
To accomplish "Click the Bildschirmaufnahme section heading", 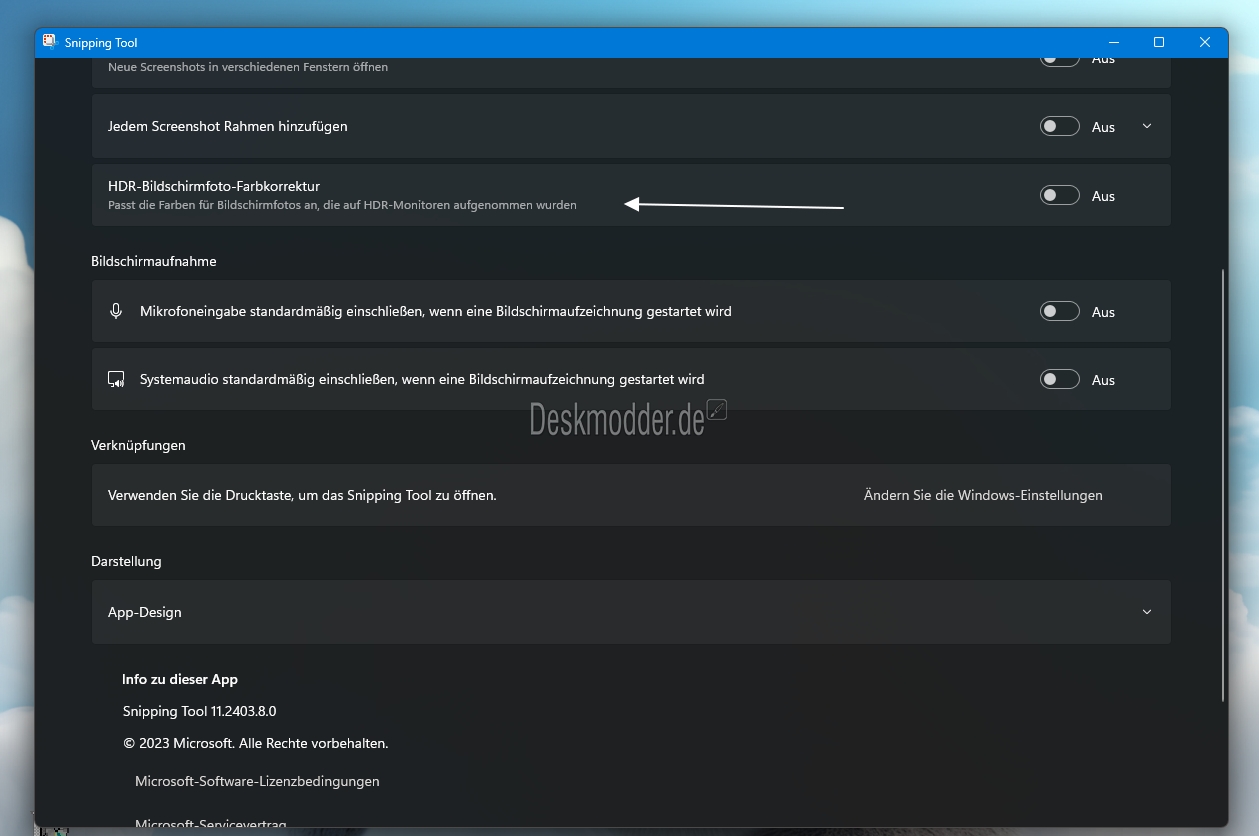I will (x=154, y=261).
